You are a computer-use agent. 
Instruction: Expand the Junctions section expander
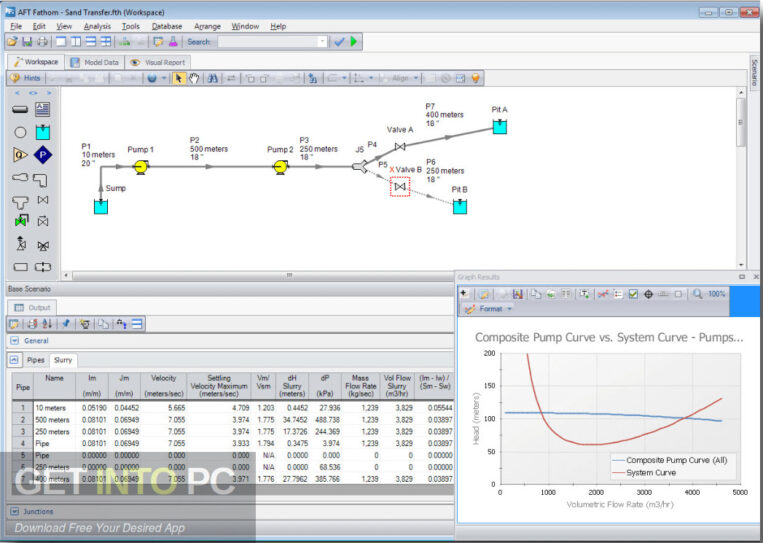(15, 511)
